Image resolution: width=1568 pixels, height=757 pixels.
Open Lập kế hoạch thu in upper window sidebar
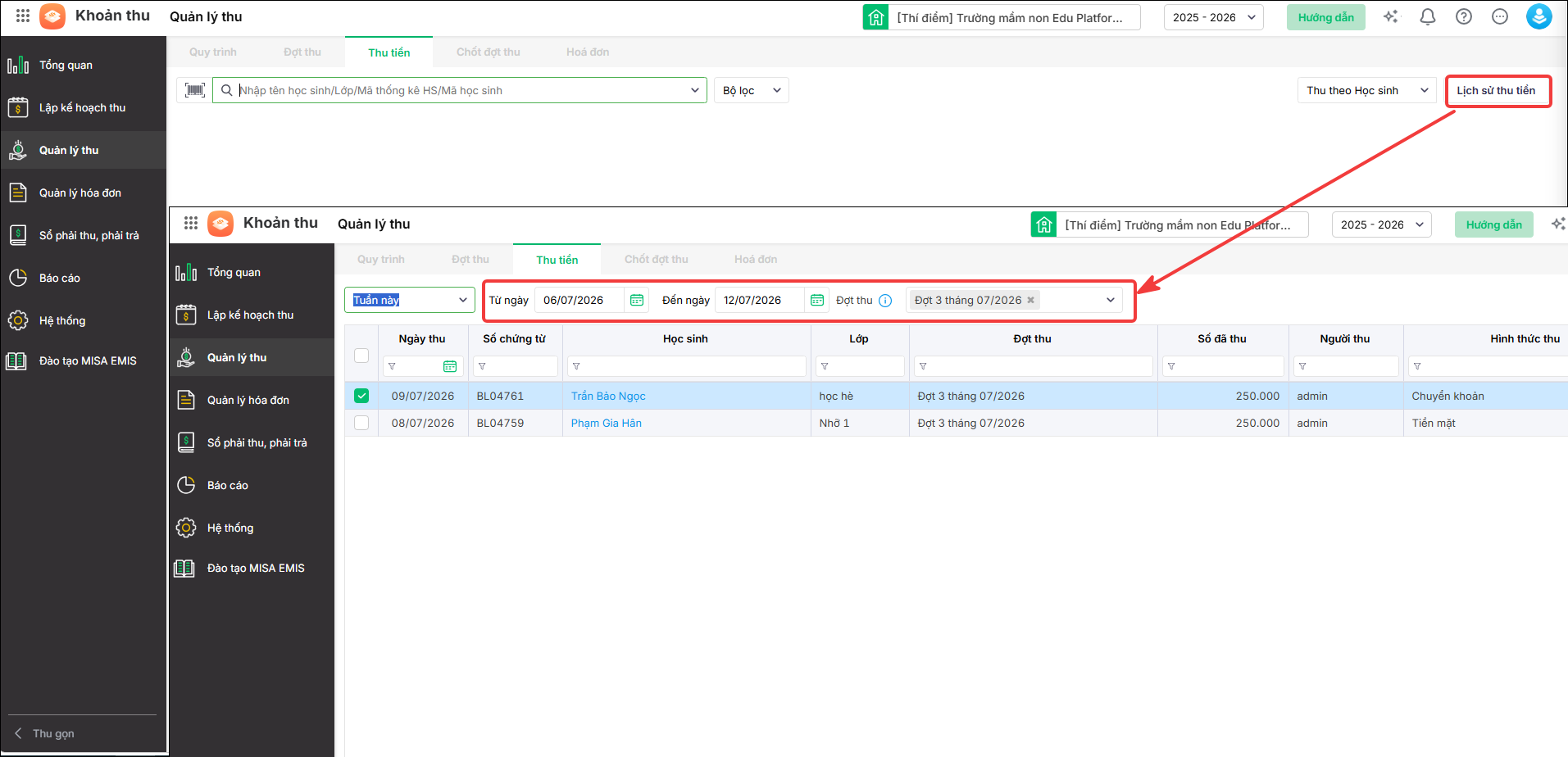[x=84, y=107]
